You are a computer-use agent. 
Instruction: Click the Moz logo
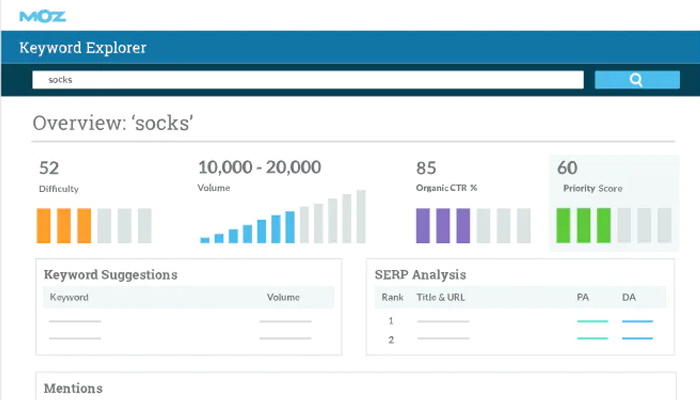(x=42, y=17)
